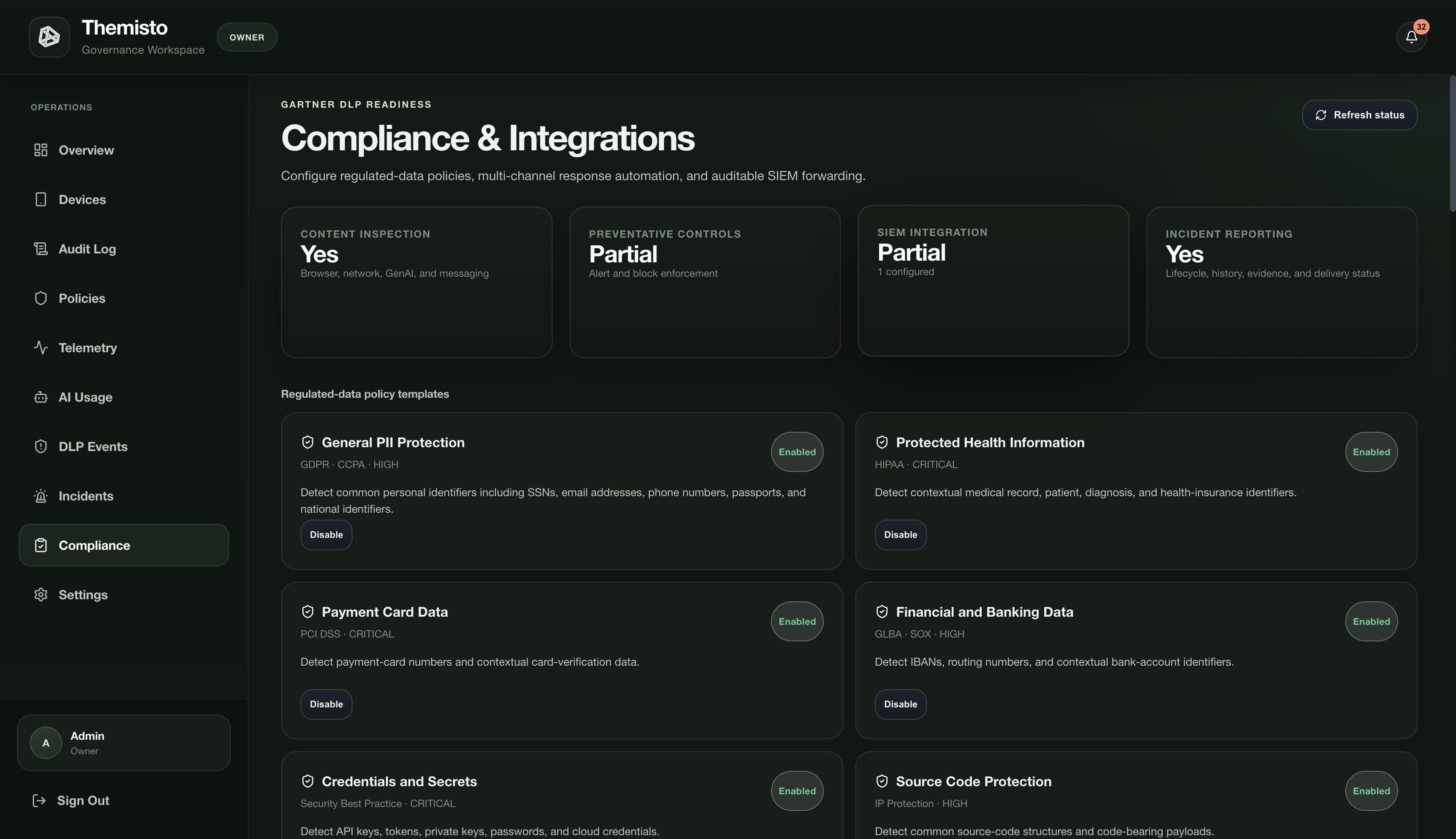Open the notifications bell icon

tap(1411, 37)
